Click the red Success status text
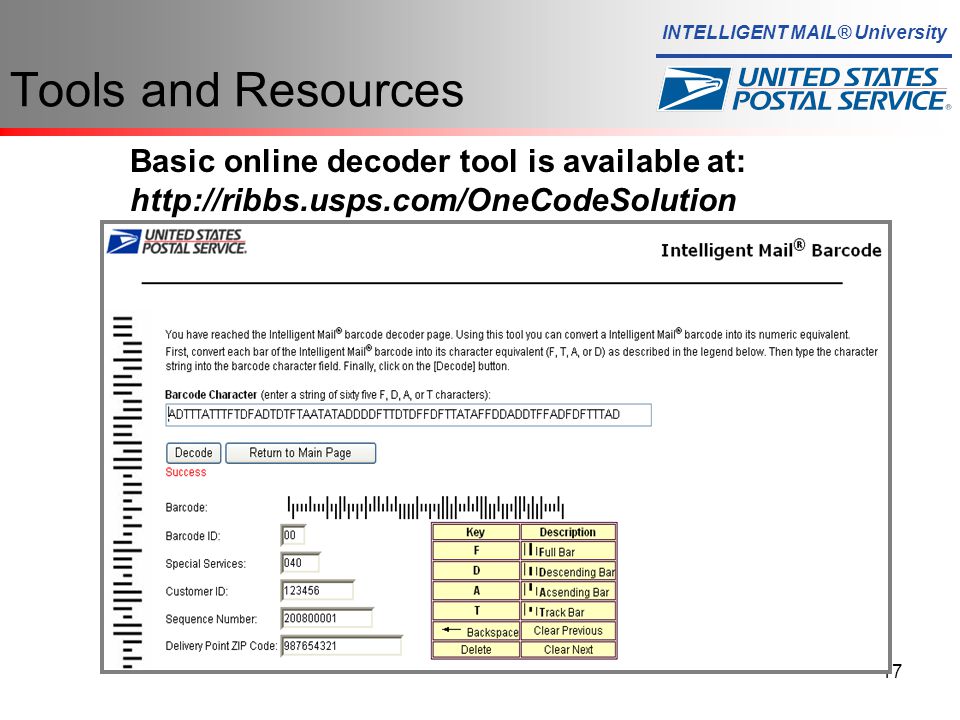Image resolution: width=960 pixels, height=720 pixels. pos(186,472)
